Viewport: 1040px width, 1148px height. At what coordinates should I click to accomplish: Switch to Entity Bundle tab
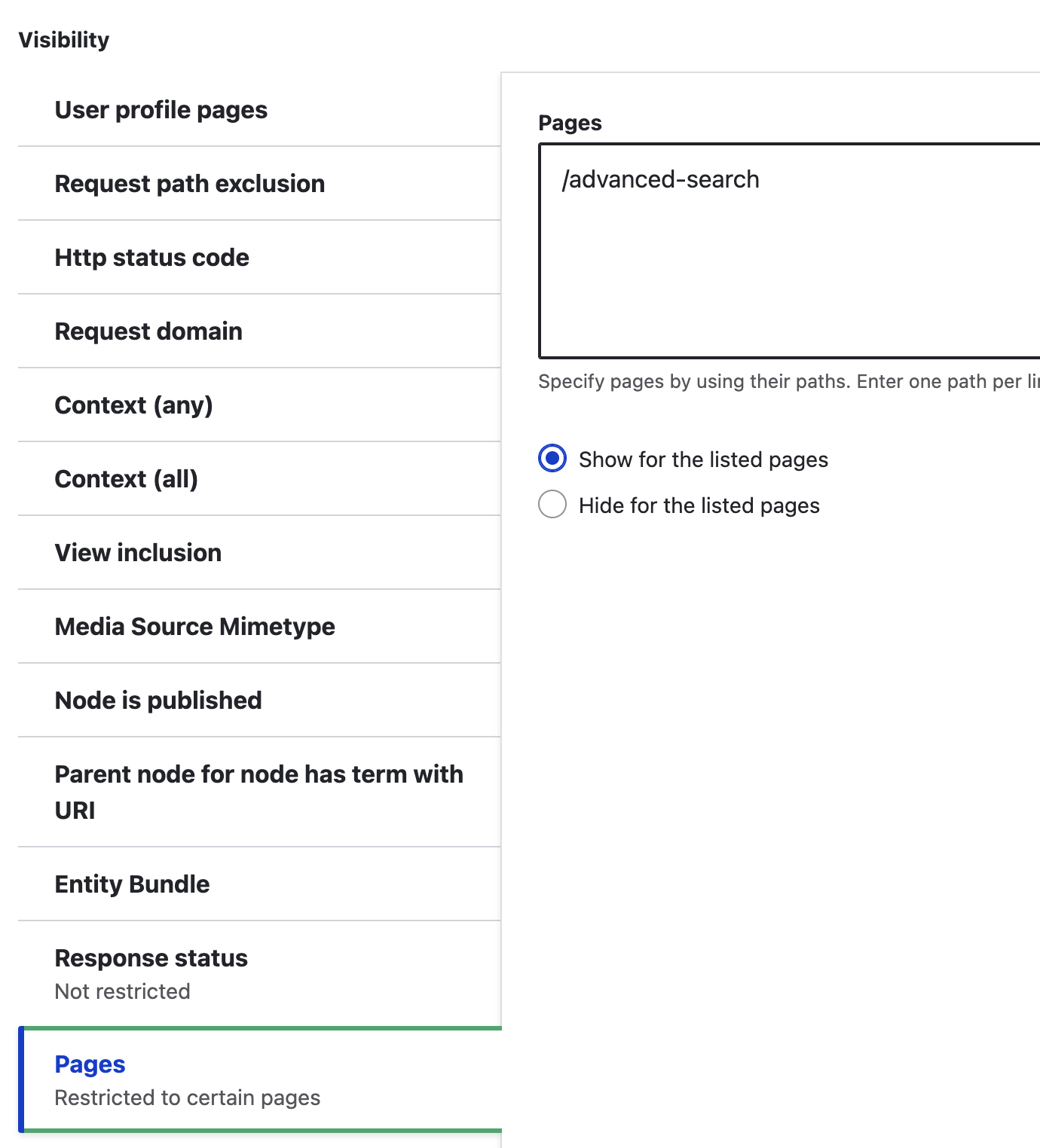[x=259, y=884]
